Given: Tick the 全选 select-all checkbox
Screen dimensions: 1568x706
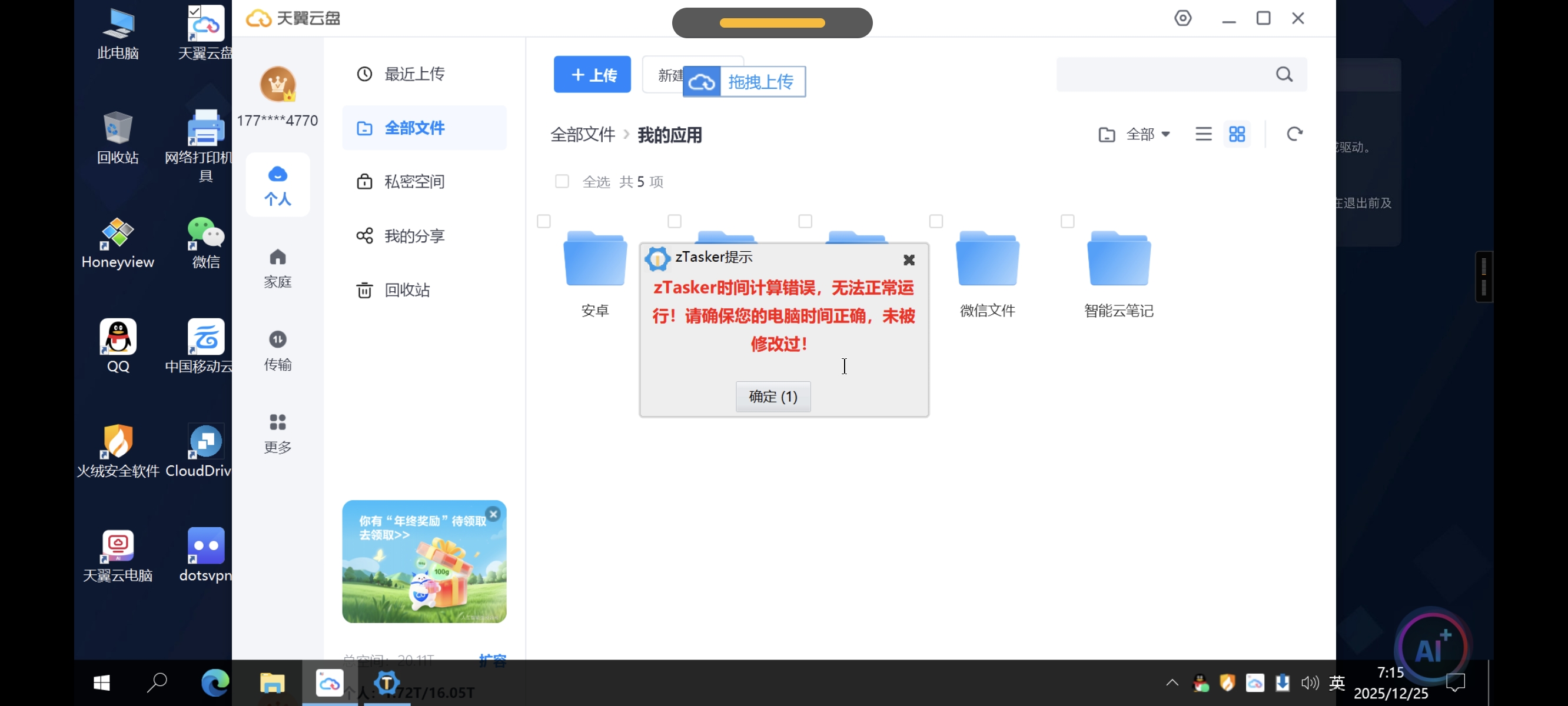Looking at the screenshot, I should (x=561, y=181).
